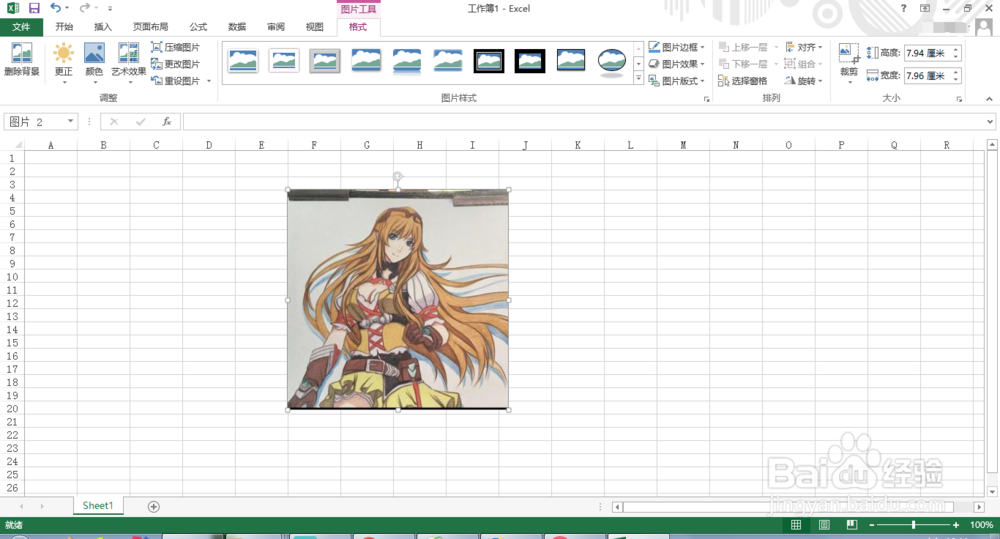Open the Picture Border (图片边框) dropdown
The image size is (1000, 539).
pos(677,47)
